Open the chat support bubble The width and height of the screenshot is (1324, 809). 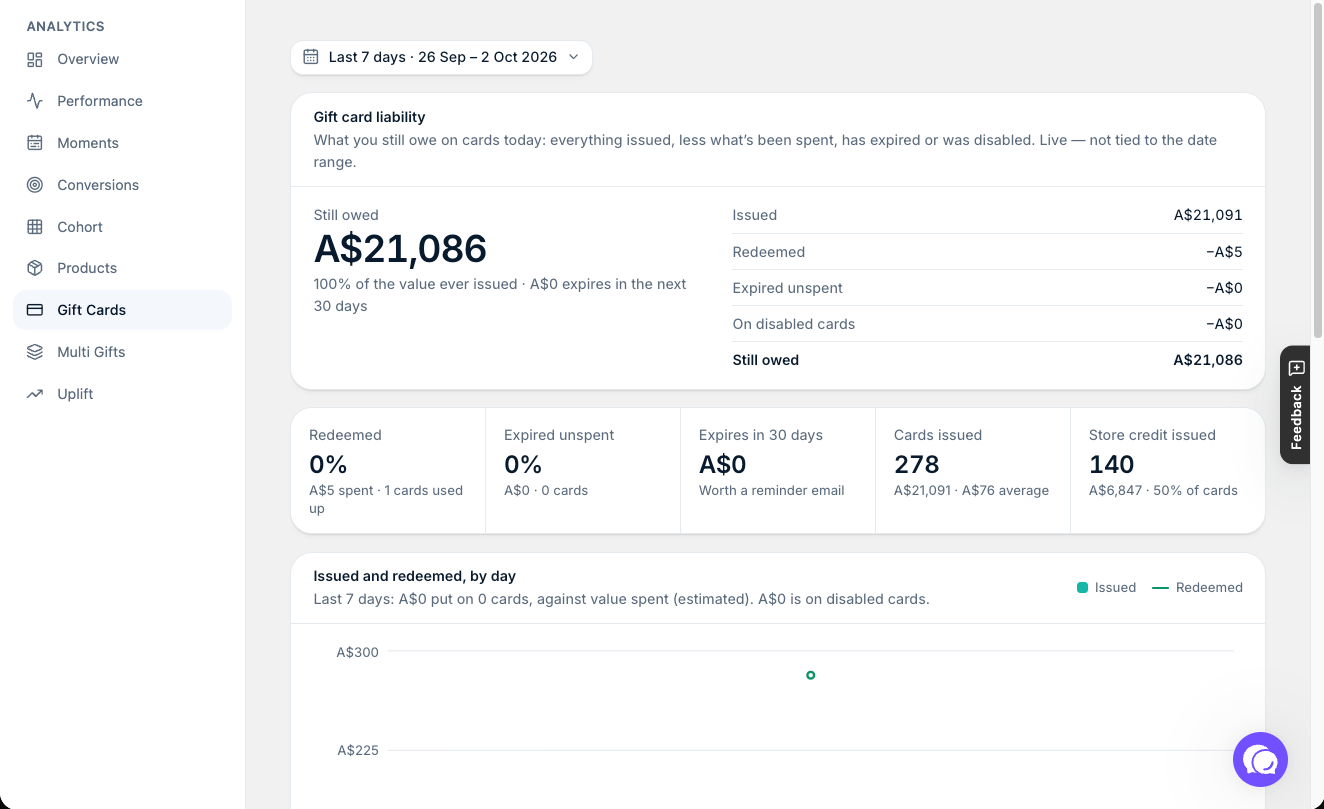coord(1260,760)
